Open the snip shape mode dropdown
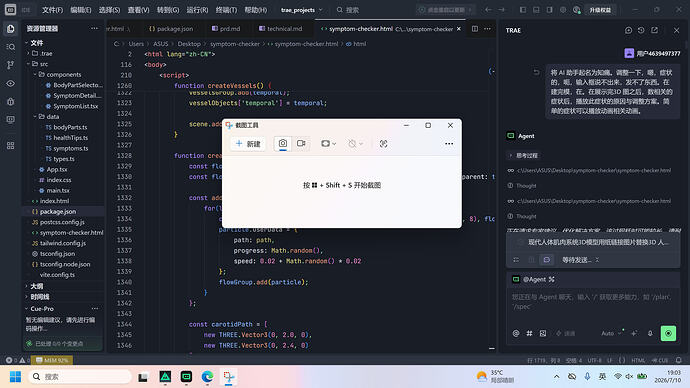The image size is (690, 388). [x=328, y=144]
